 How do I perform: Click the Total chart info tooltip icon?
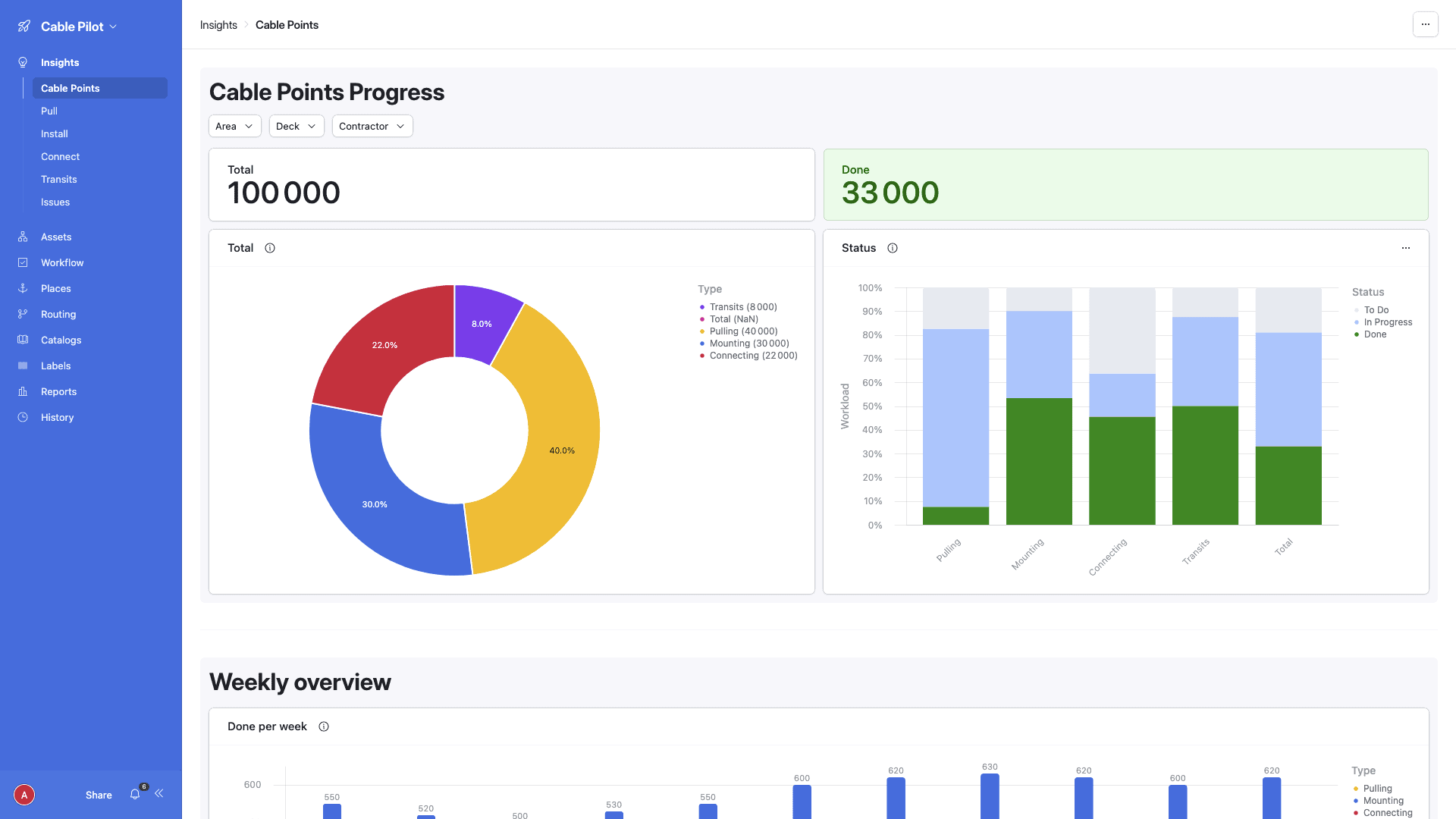270,248
